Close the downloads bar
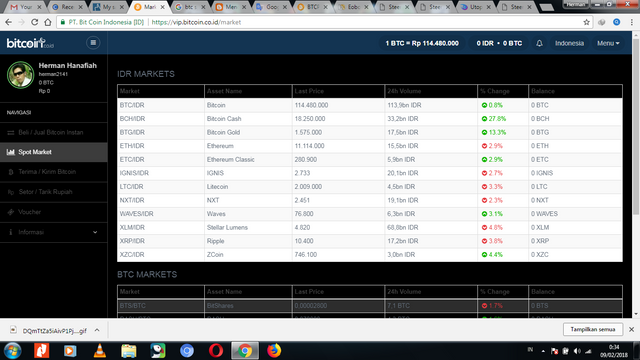Screen dimensions: 640x360 pyautogui.click(x=631, y=329)
